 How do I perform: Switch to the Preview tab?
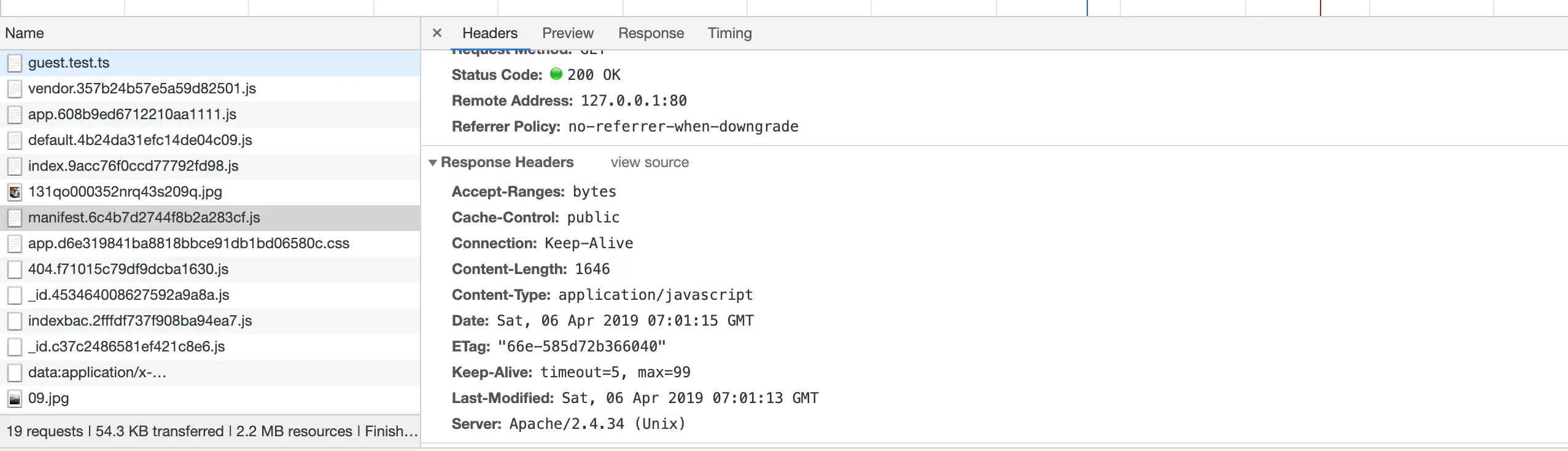pyautogui.click(x=567, y=33)
